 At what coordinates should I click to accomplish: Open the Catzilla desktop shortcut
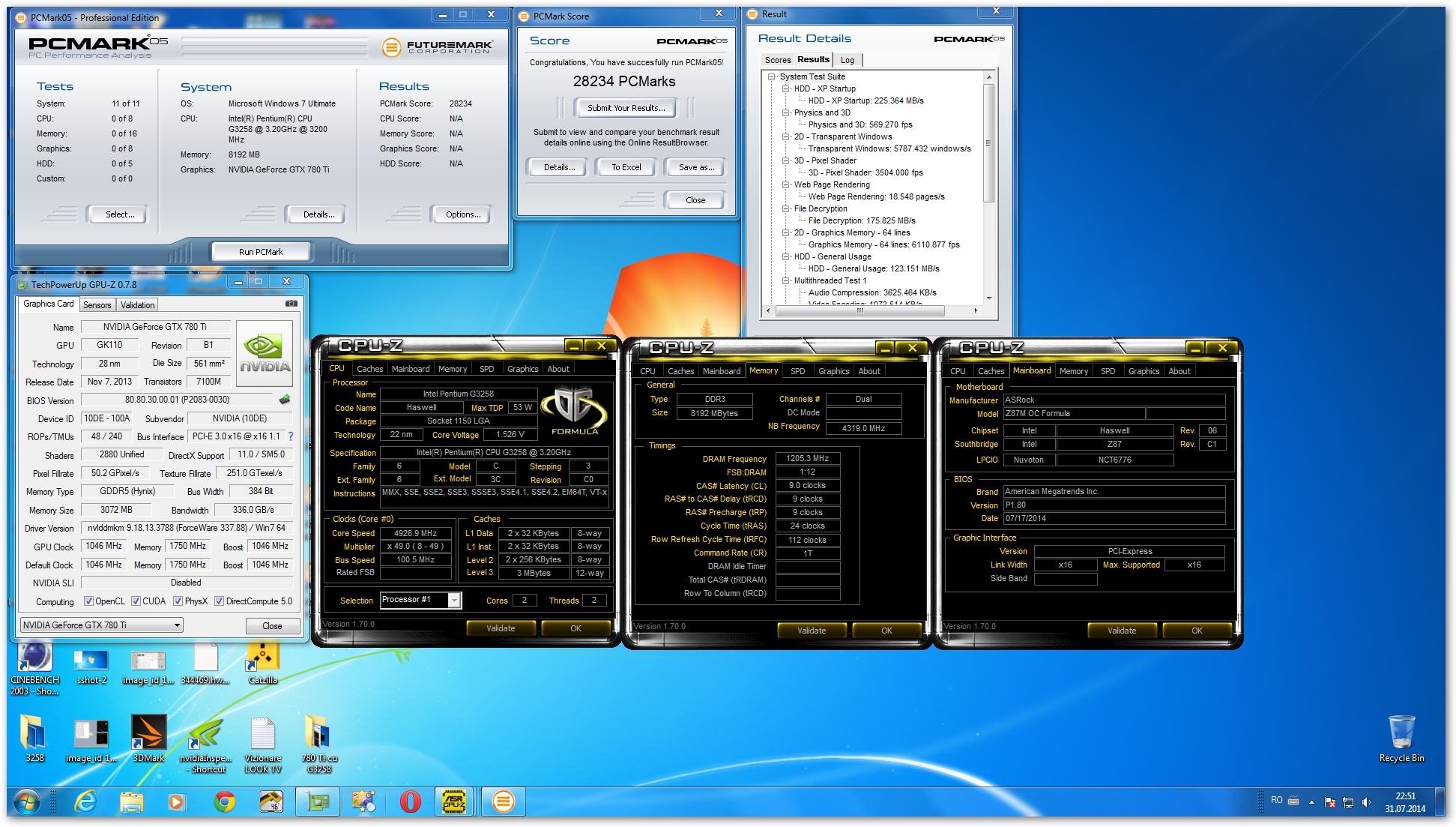click(263, 664)
